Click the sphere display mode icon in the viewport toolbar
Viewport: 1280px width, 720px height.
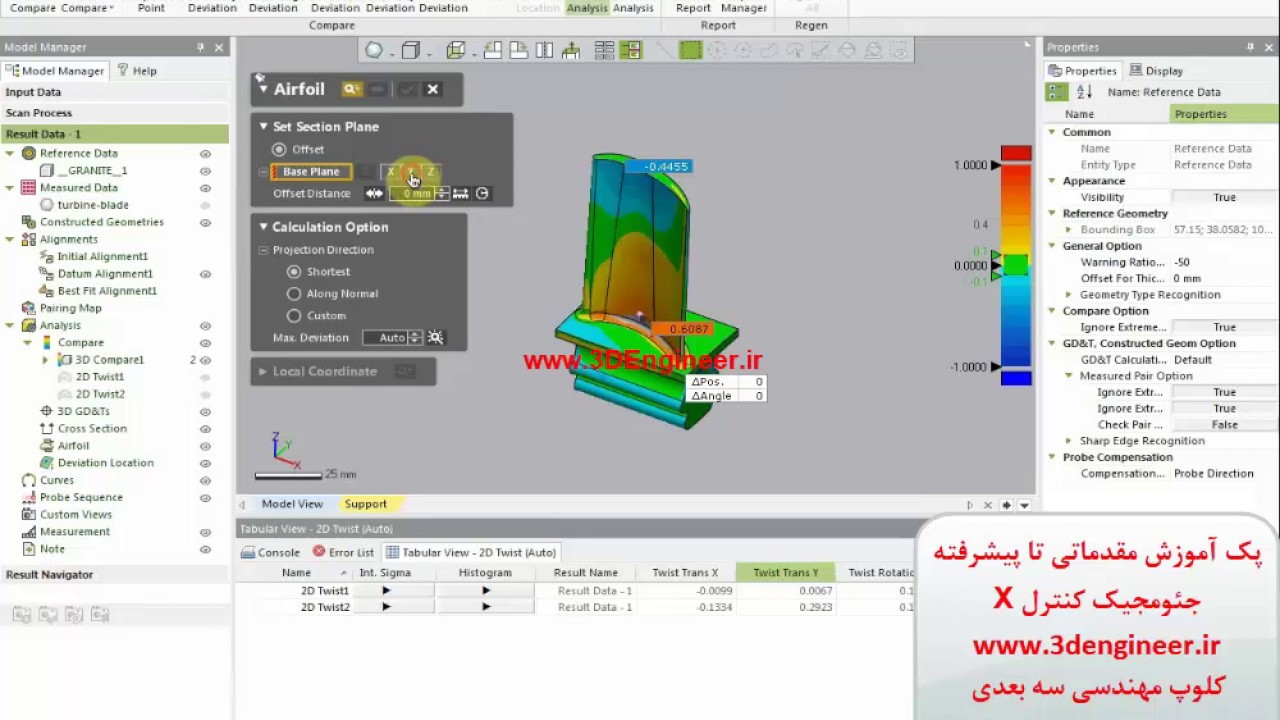(374, 50)
